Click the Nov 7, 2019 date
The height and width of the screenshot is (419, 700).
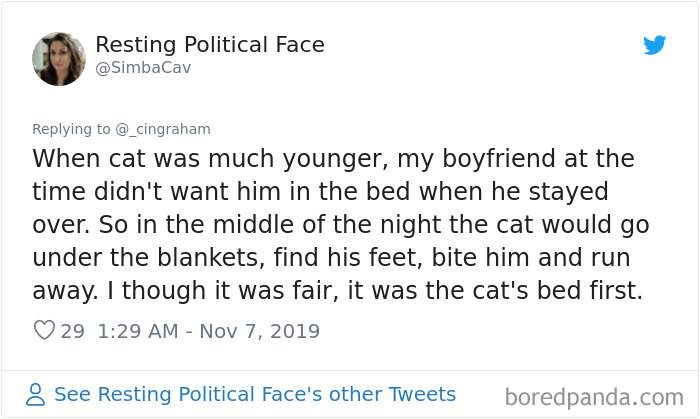(x=258, y=330)
